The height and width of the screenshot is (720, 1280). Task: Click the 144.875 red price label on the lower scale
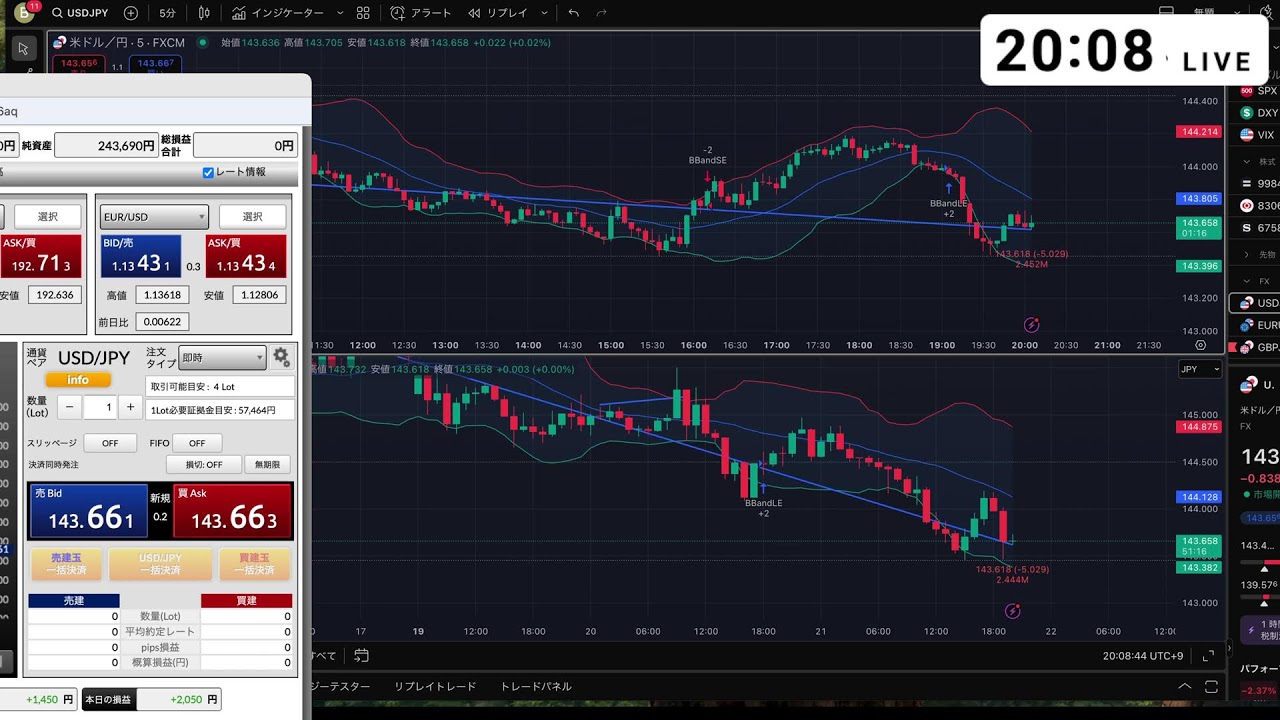coord(1200,427)
